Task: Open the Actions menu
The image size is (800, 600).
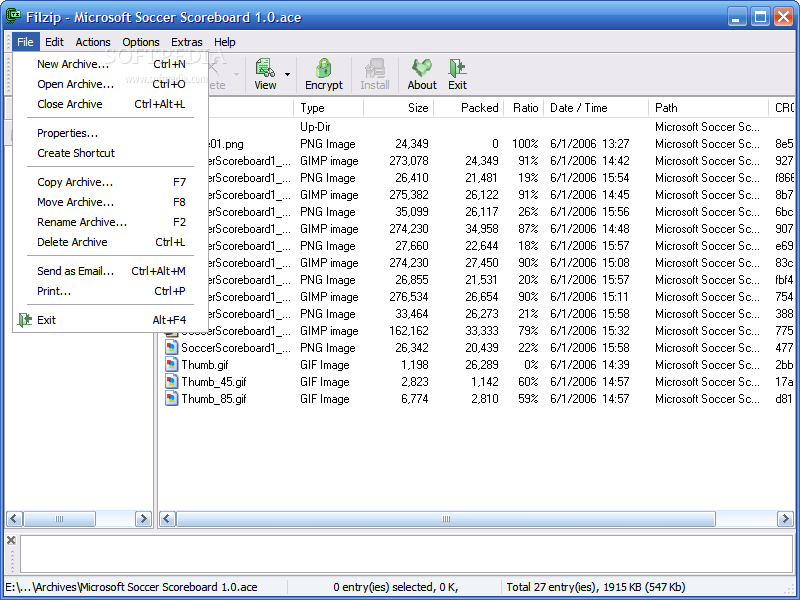Action: coord(93,42)
